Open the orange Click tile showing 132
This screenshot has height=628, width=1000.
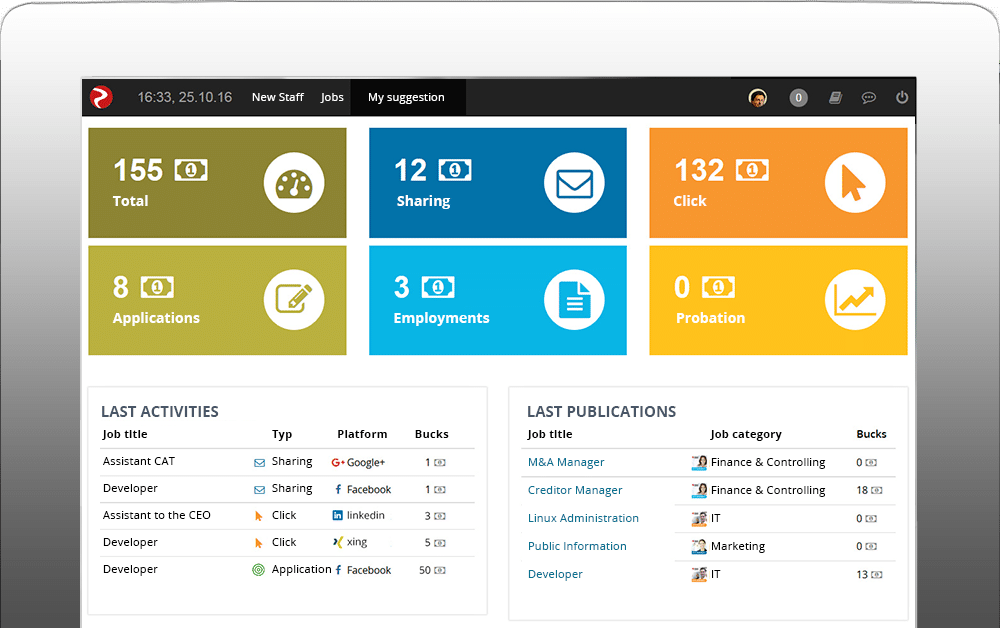click(x=778, y=183)
